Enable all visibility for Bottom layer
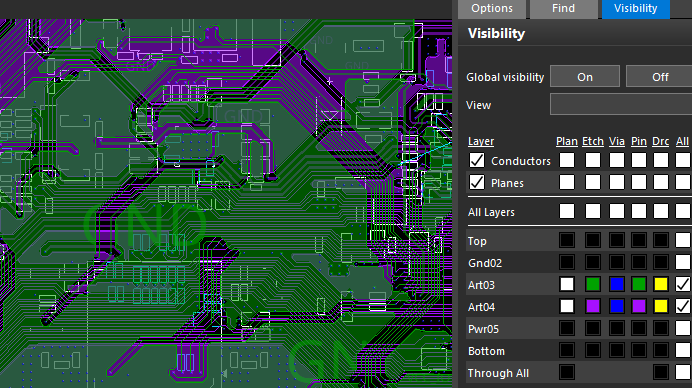This screenshot has height=388, width=692. point(683,350)
